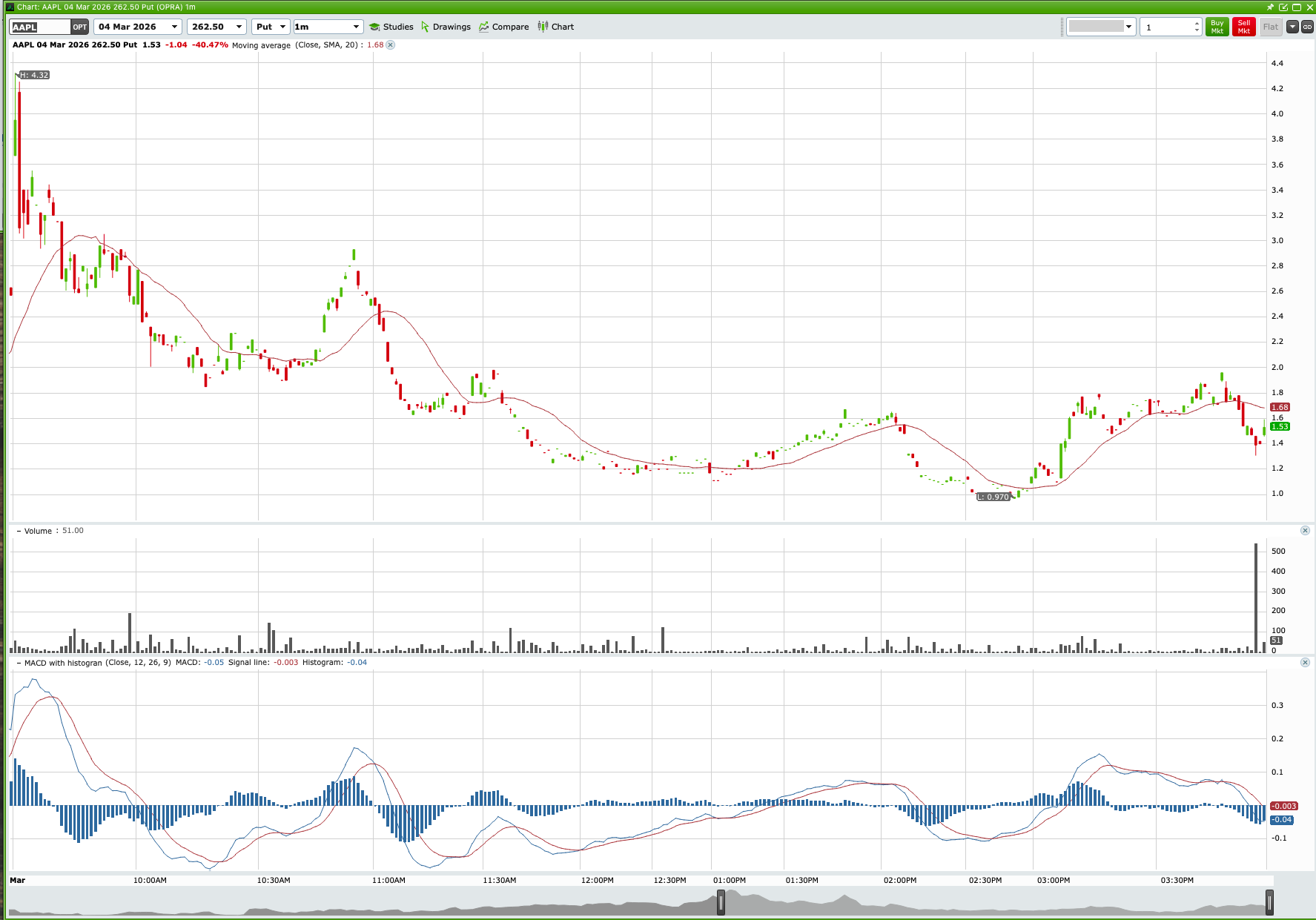Image resolution: width=1316 pixels, height=920 pixels.
Task: Close the Volume panel
Action: click(x=1306, y=530)
